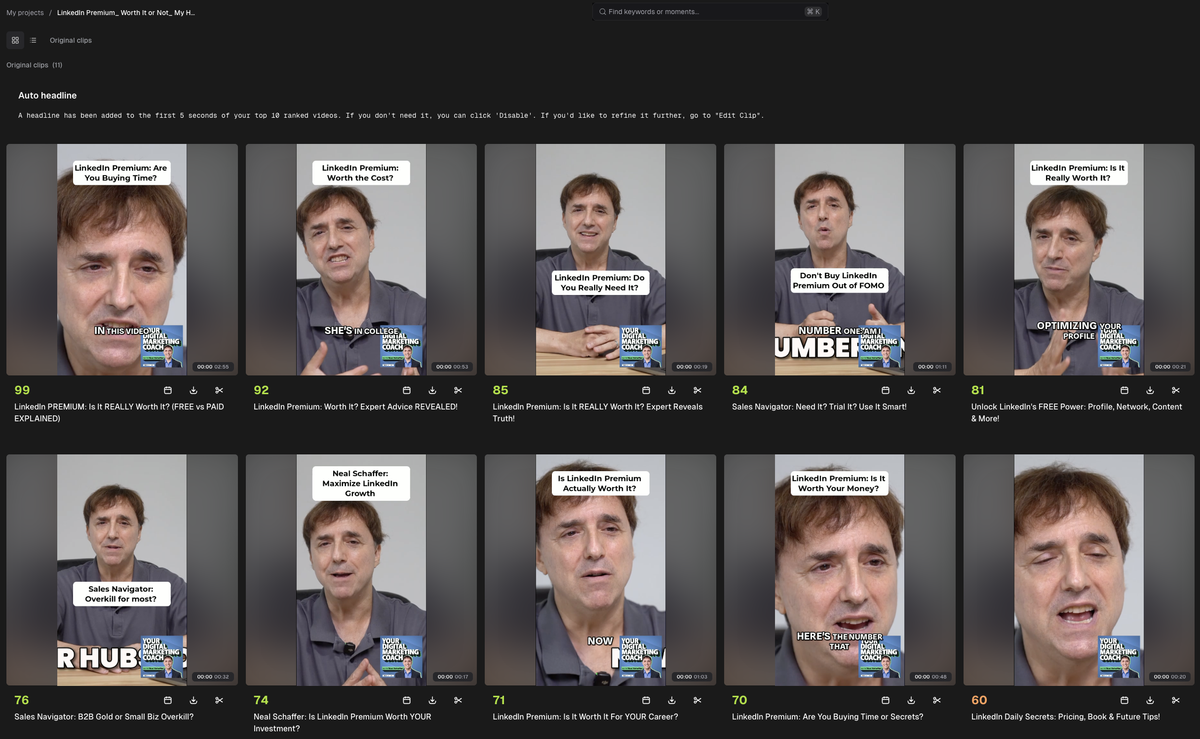The height and width of the screenshot is (739, 1200).
Task: Open thumbnail 'LinkedIn Premium: Worth the Cost?'
Action: pos(361,260)
